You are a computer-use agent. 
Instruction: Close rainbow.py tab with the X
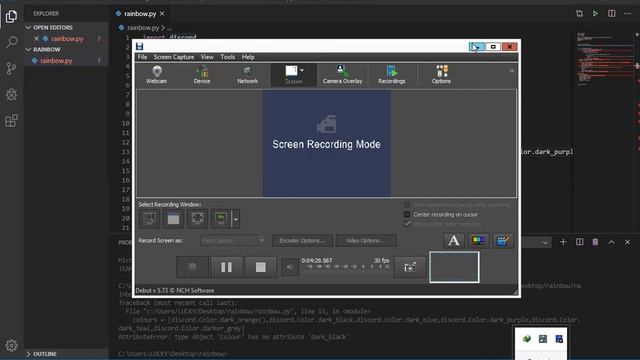162,14
